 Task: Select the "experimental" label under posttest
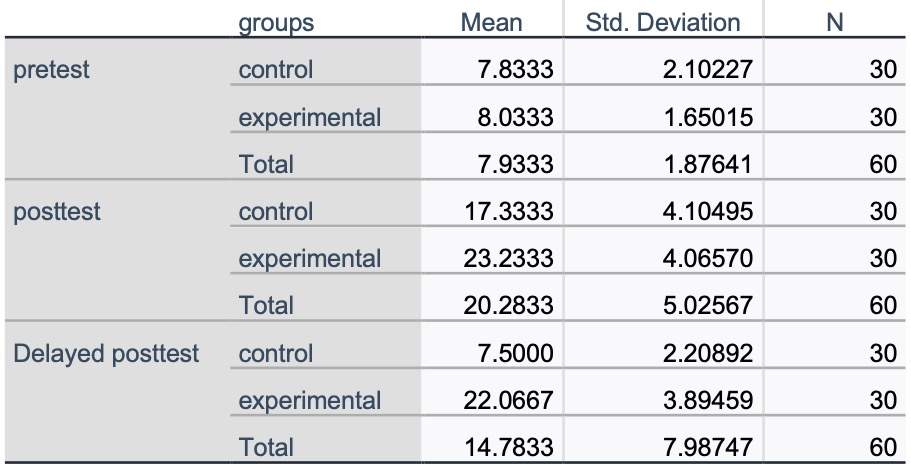309,259
